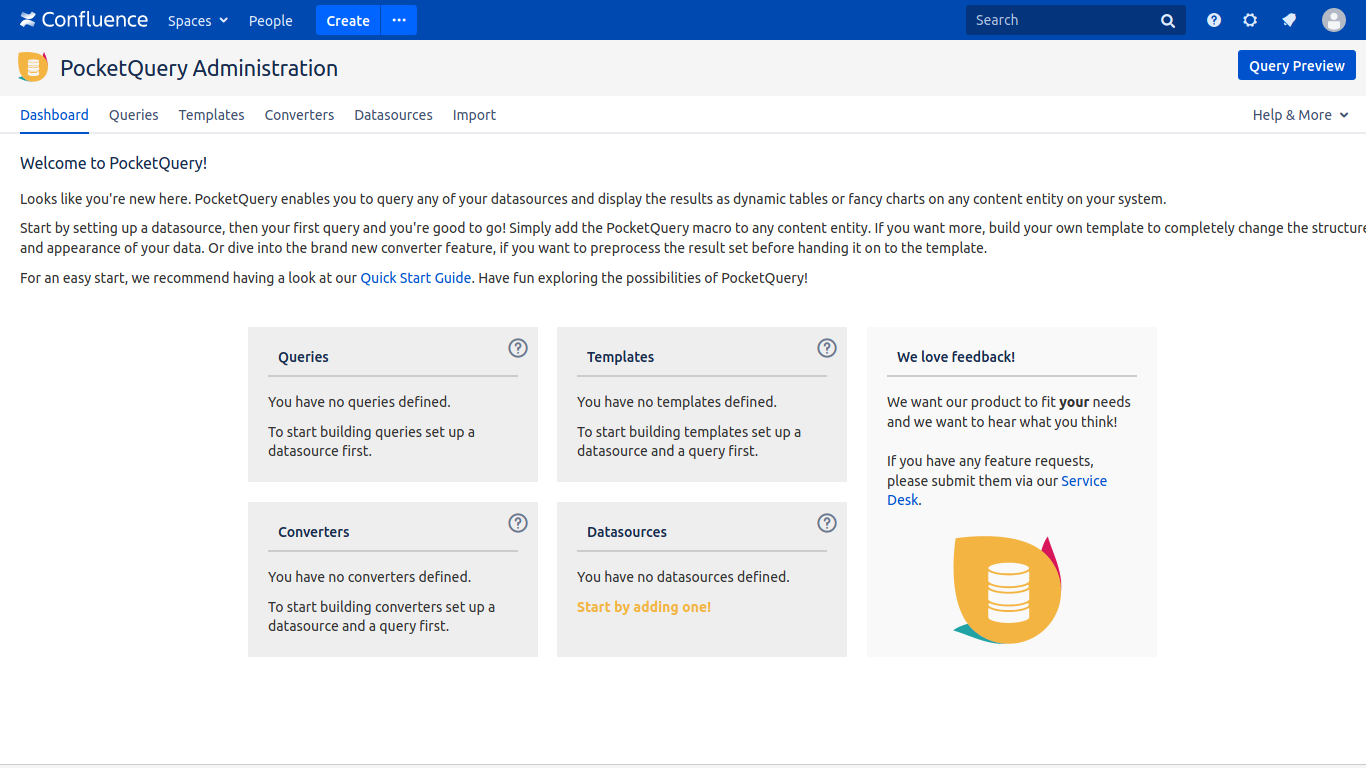This screenshot has width=1366, height=768.
Task: Open the user profile avatar menu
Action: 1334,20
